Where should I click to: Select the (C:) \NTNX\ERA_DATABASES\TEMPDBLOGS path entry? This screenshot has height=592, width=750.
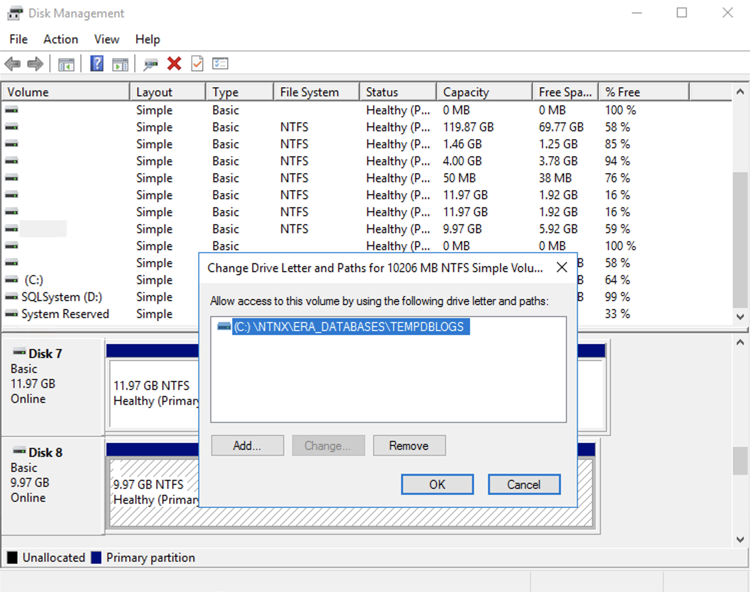point(351,327)
